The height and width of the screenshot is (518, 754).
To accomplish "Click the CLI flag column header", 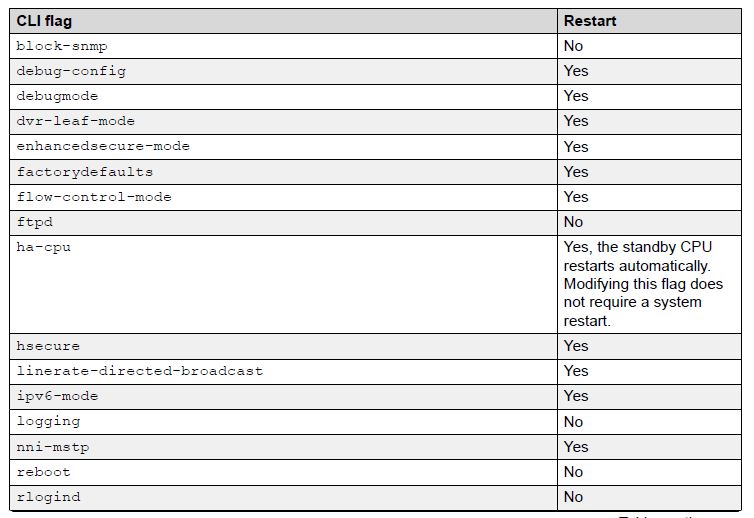I will coord(44,21).
